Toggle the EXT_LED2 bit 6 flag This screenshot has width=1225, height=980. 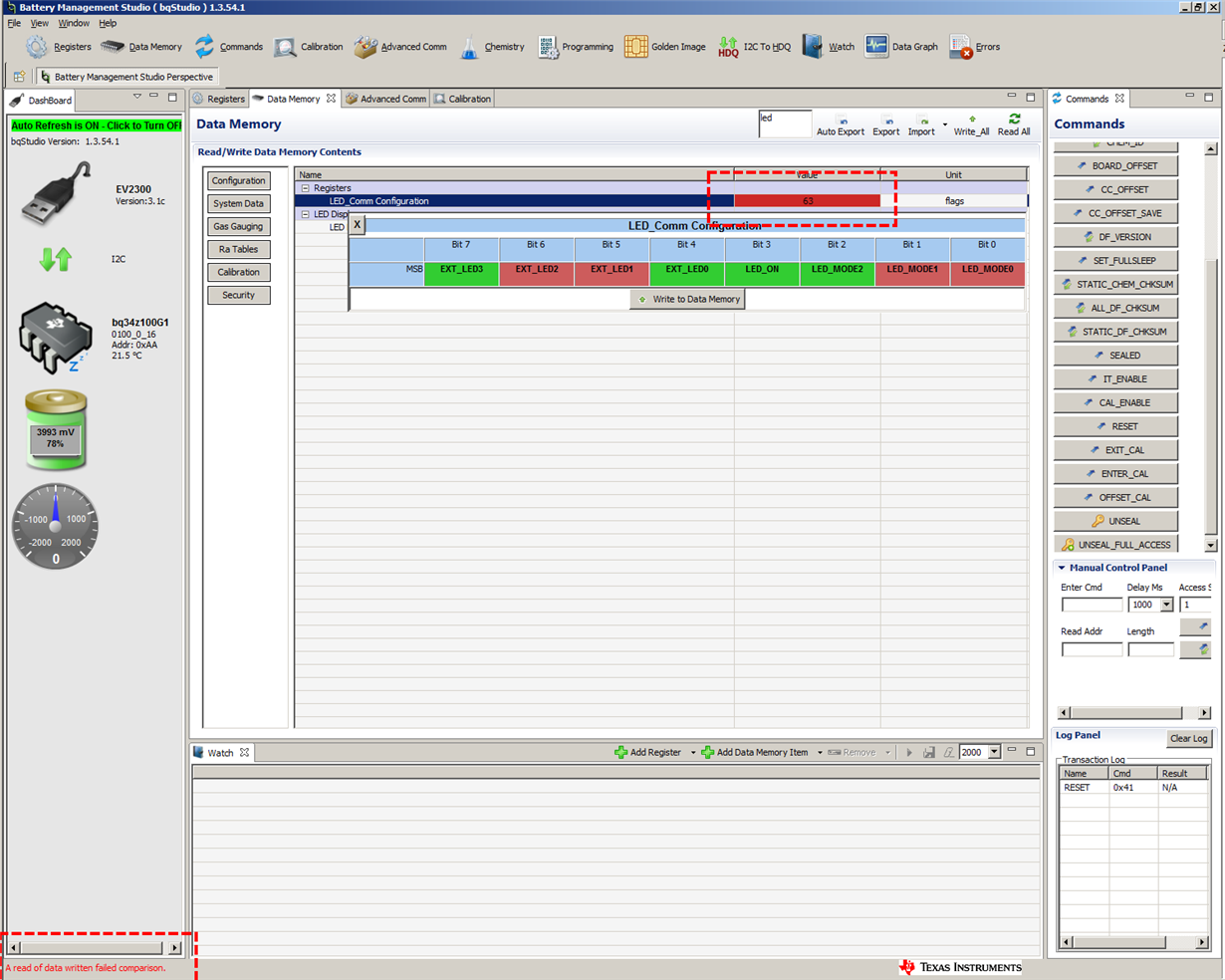click(536, 274)
